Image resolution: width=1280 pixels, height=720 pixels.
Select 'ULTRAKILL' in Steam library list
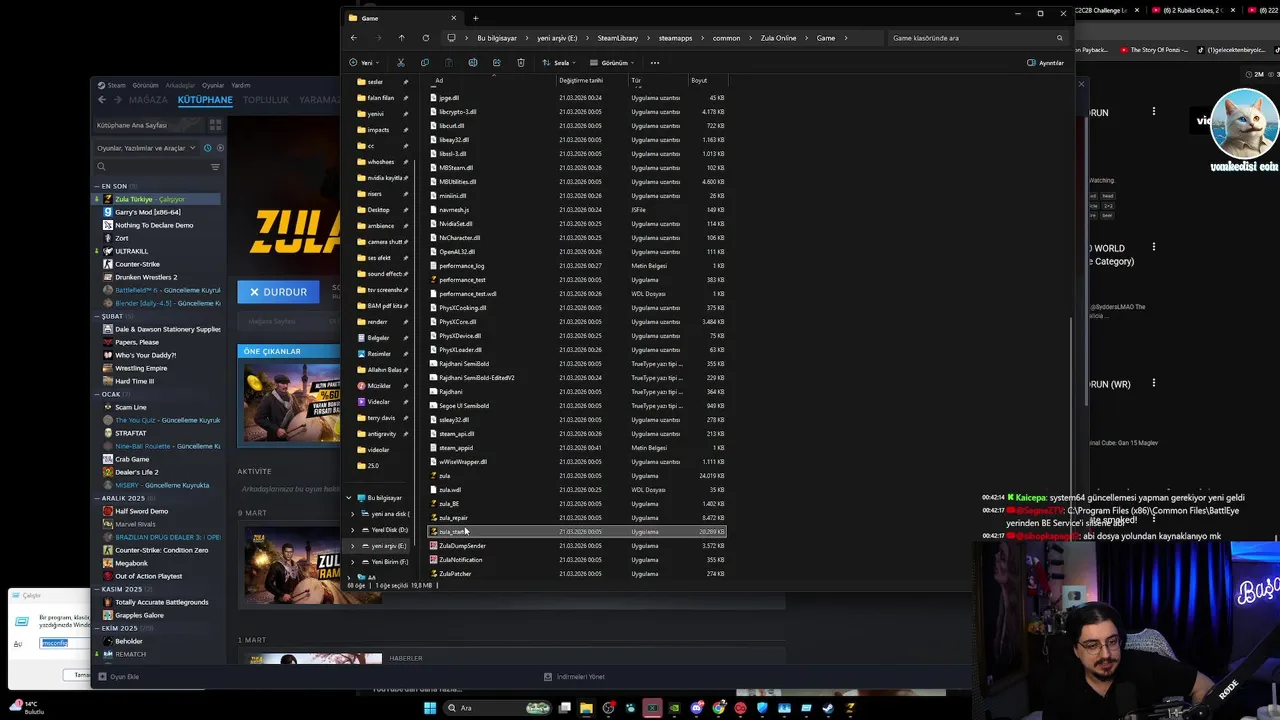(131, 251)
